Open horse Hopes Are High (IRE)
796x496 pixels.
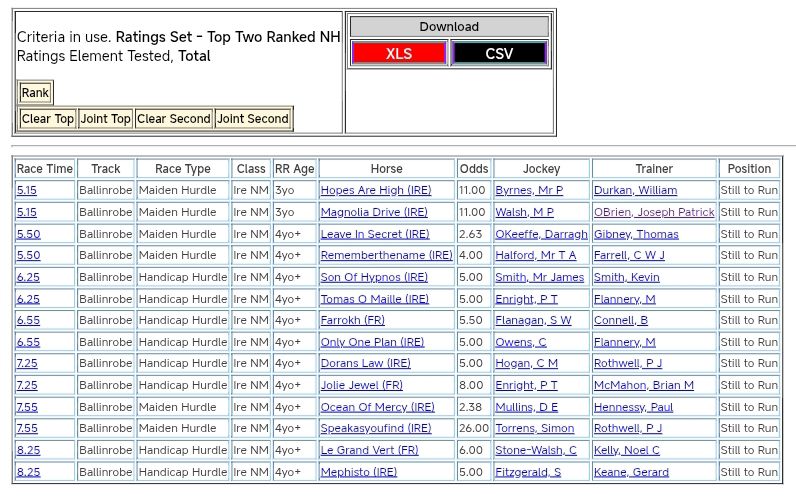377,190
